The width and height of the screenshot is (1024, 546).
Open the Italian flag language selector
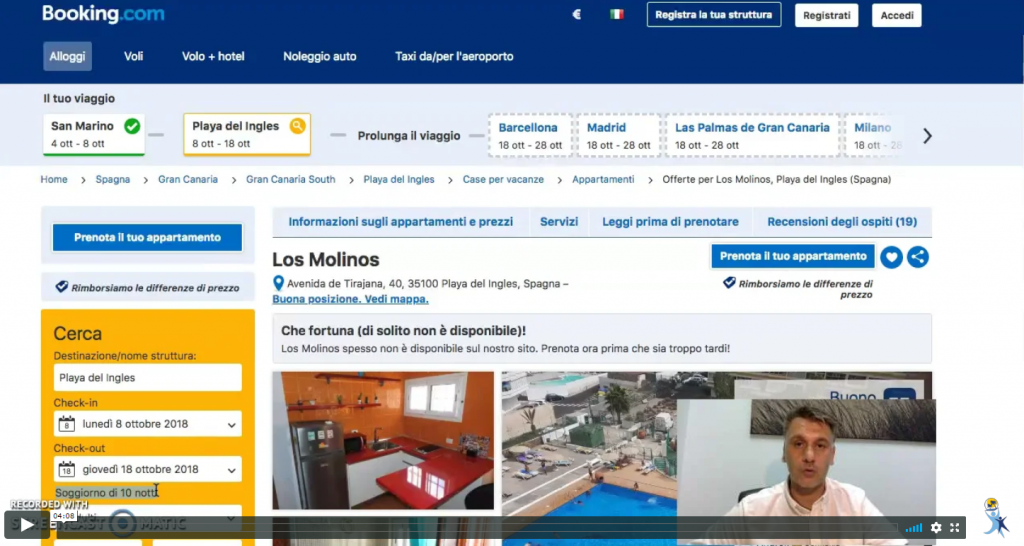pos(616,14)
